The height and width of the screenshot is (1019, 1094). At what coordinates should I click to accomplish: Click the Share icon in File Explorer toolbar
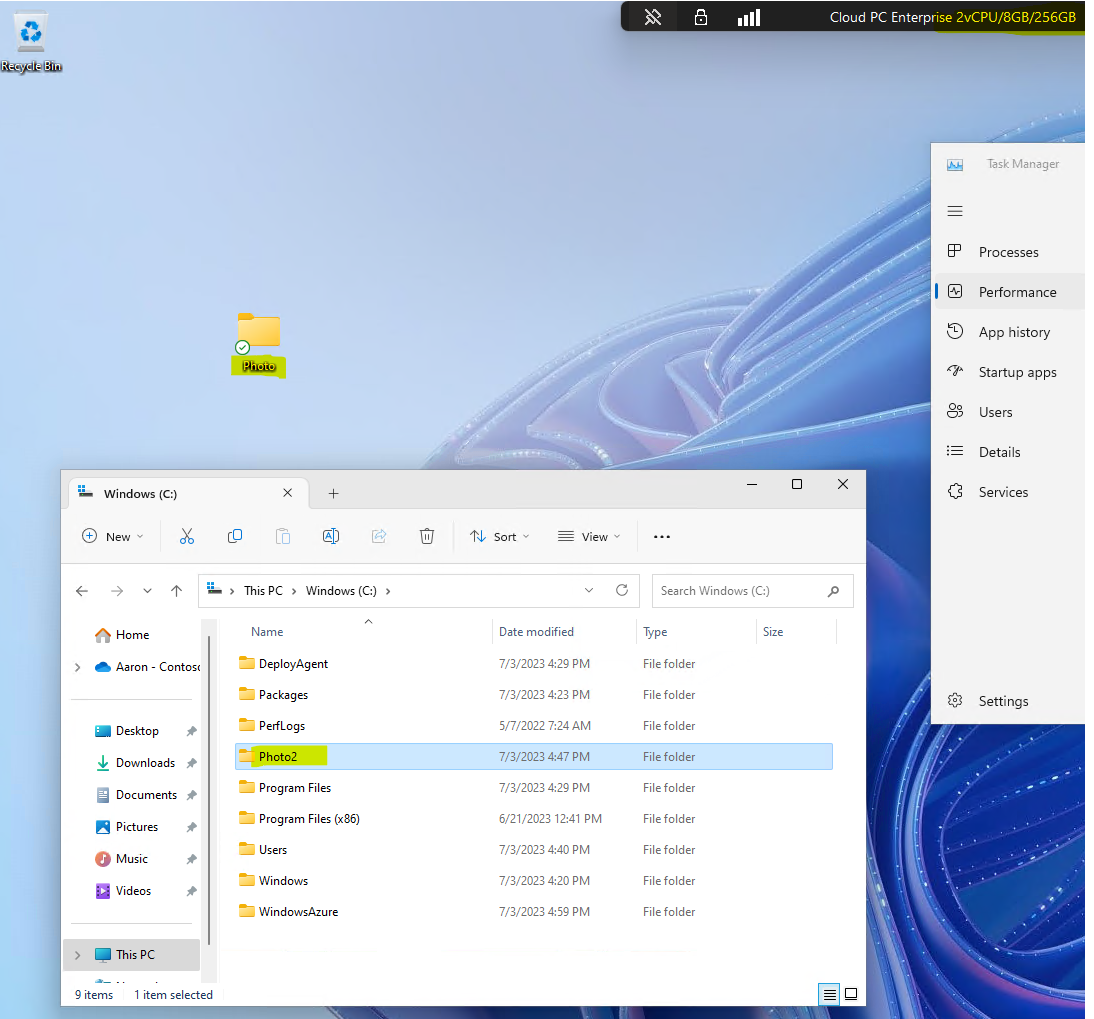point(379,536)
